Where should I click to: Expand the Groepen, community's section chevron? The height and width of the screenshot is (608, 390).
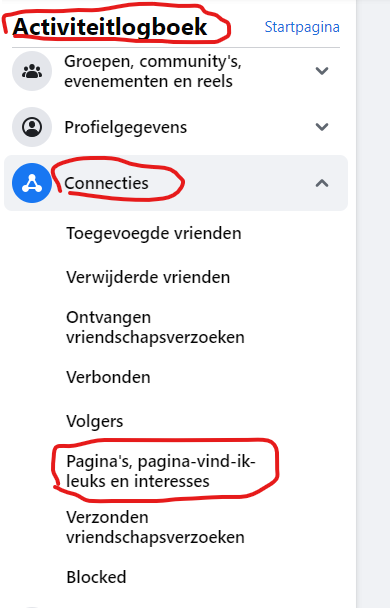pyautogui.click(x=322, y=71)
